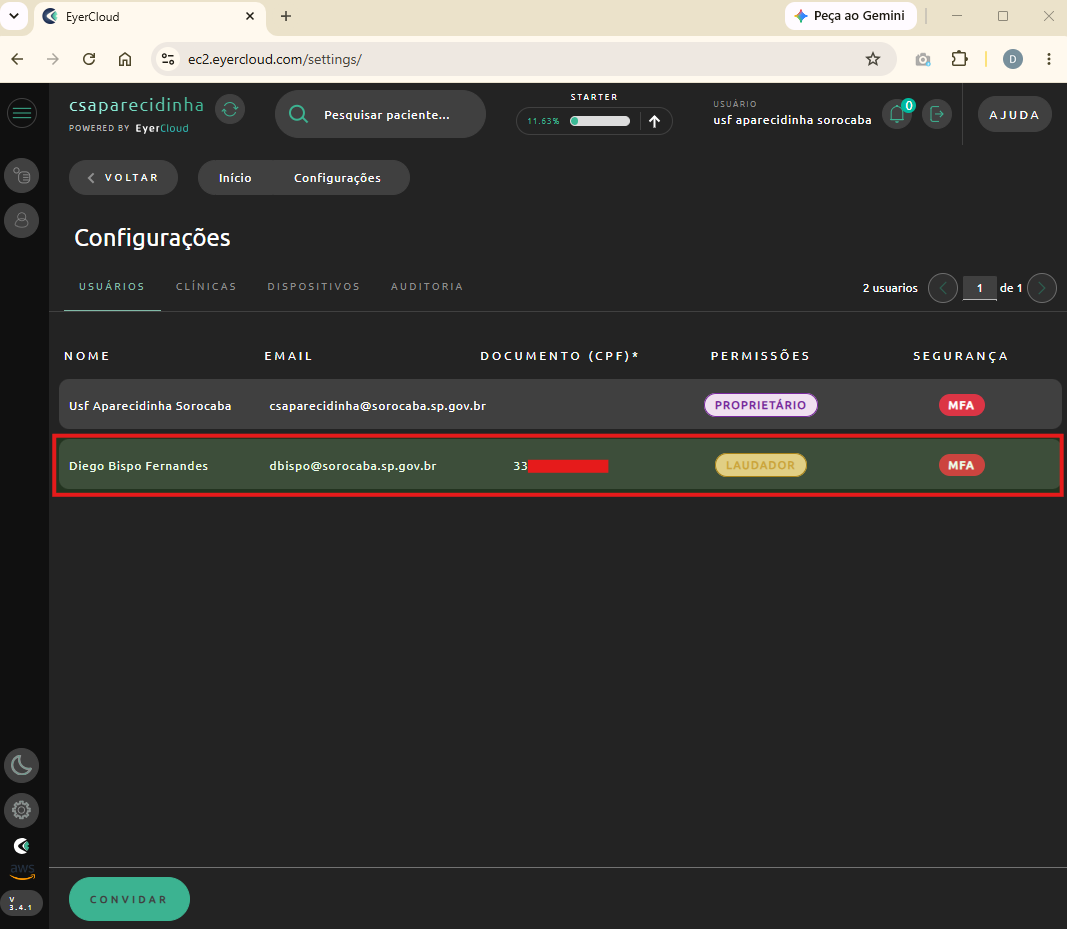
Task: Click the version 3.4.1 badge
Action: 21,903
